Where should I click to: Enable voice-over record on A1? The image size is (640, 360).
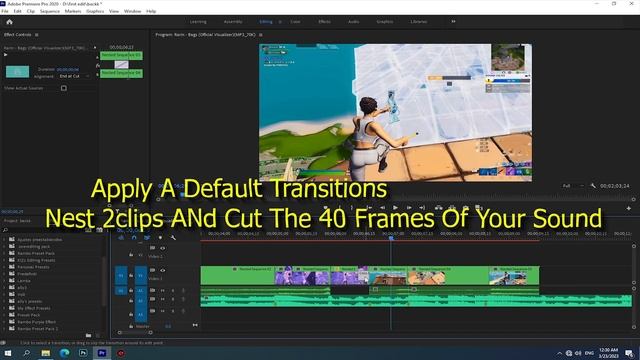pyautogui.click(x=183, y=291)
